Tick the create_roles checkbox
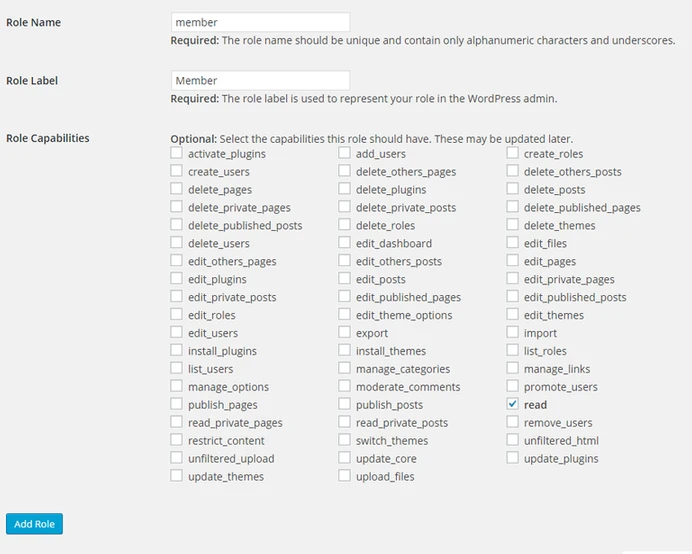The image size is (692, 554). pyautogui.click(x=512, y=154)
